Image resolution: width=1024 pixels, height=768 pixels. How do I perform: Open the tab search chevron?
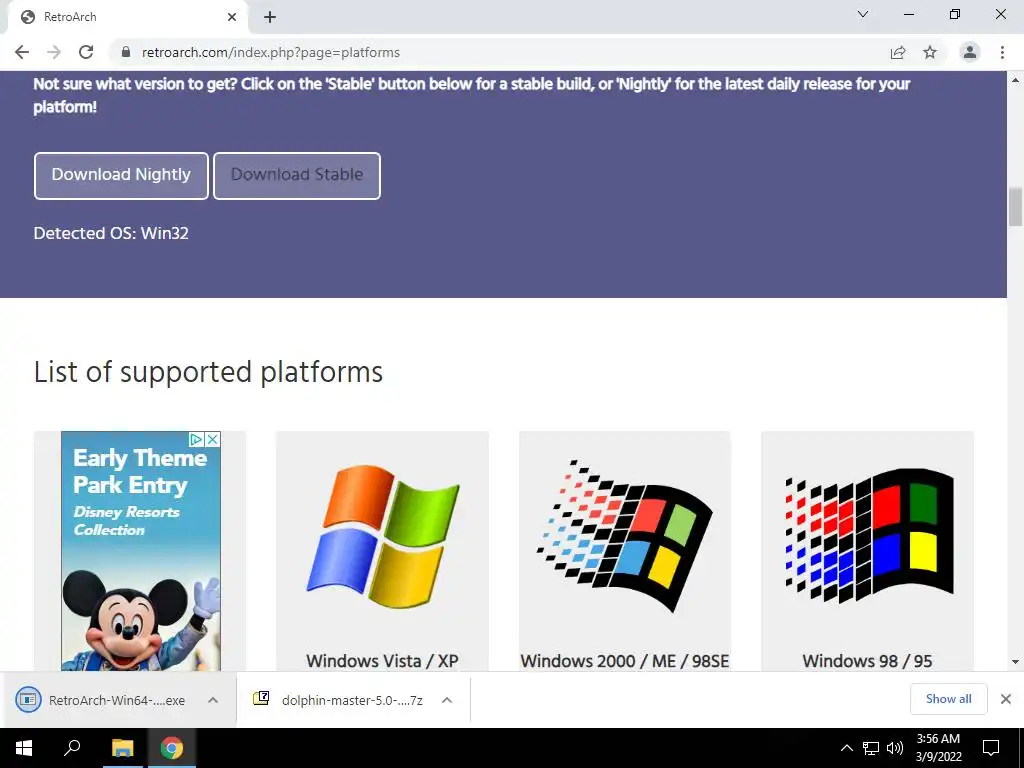863,14
